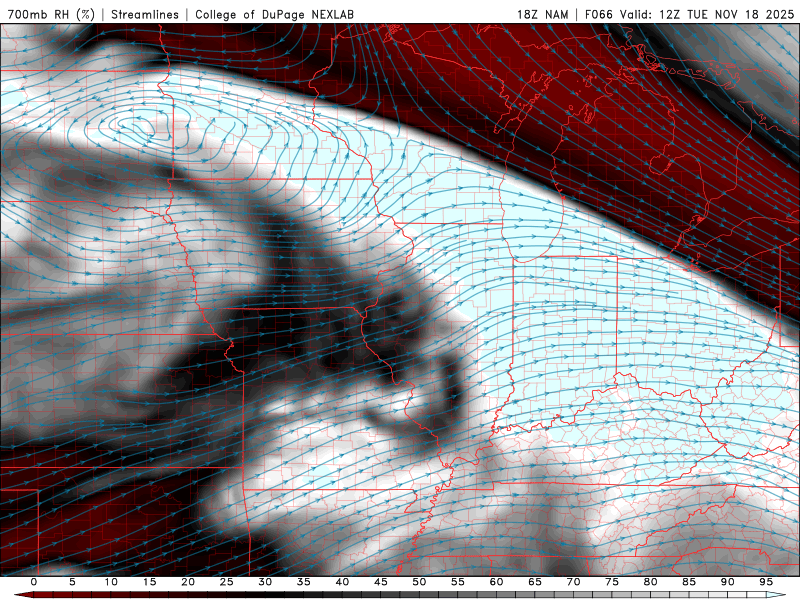
Task: Click the colorbar label '25'
Action: click(227, 582)
